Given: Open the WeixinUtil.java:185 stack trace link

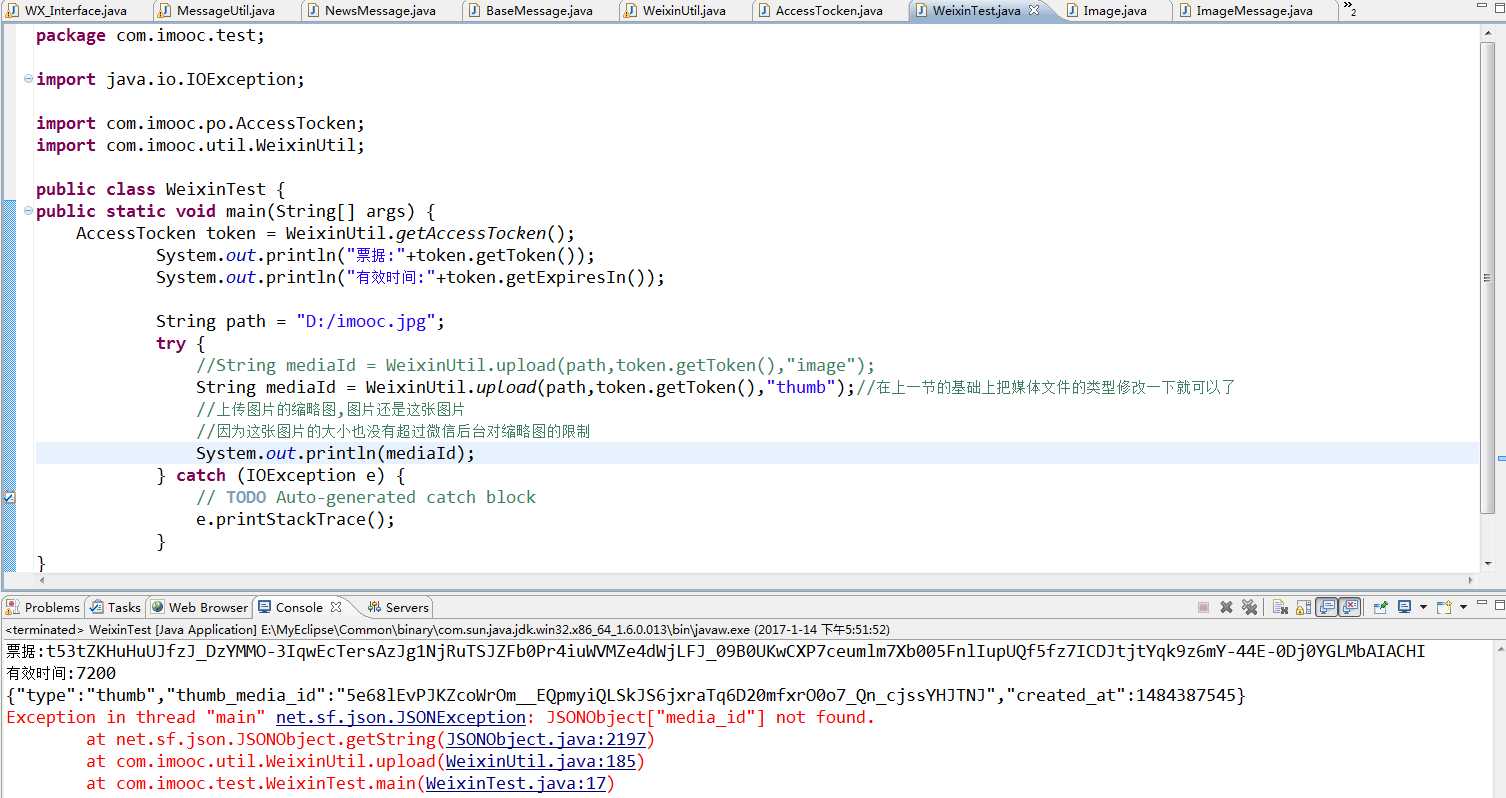Looking at the screenshot, I should (541, 761).
